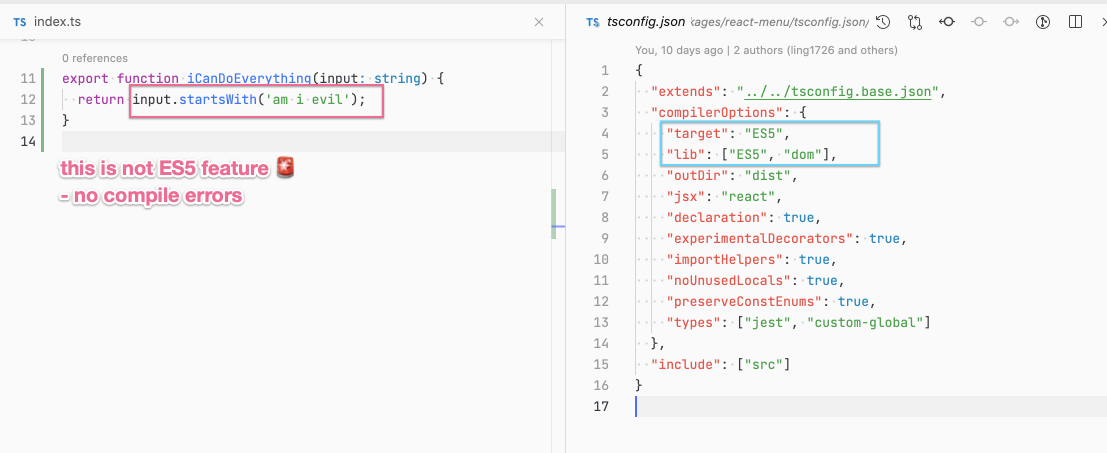This screenshot has width=1107, height=453.
Task: Open next revision grayed arrow icon
Action: pyautogui.click(x=1011, y=23)
